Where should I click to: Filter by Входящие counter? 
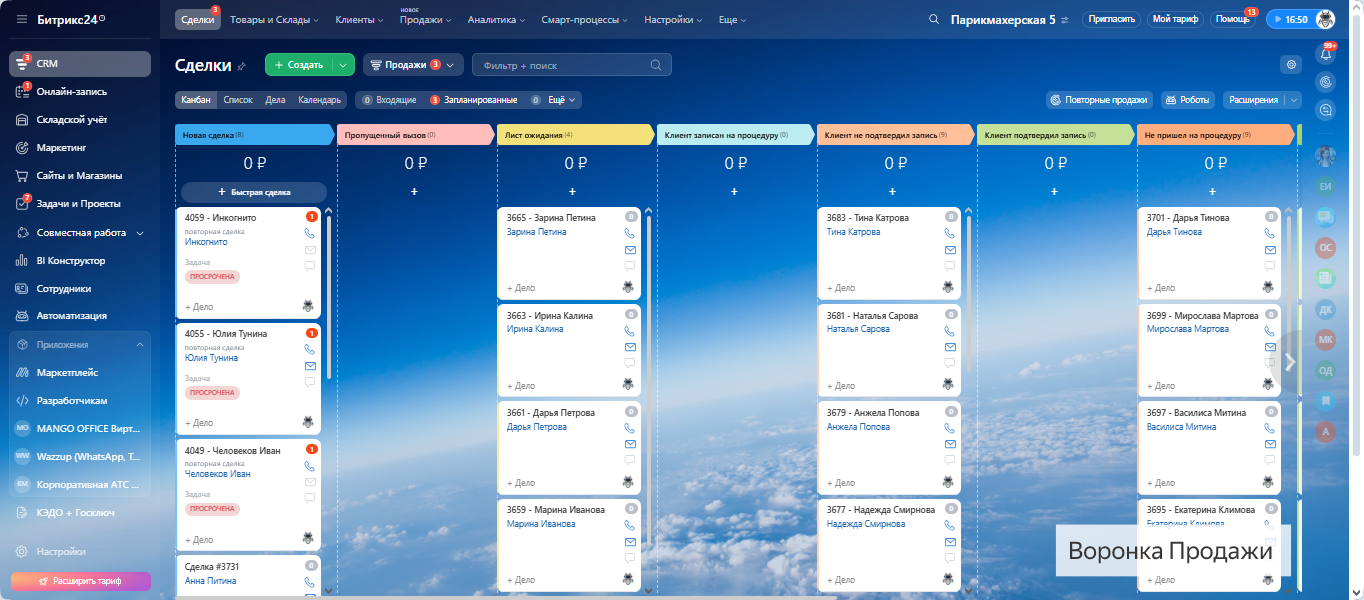(x=390, y=100)
